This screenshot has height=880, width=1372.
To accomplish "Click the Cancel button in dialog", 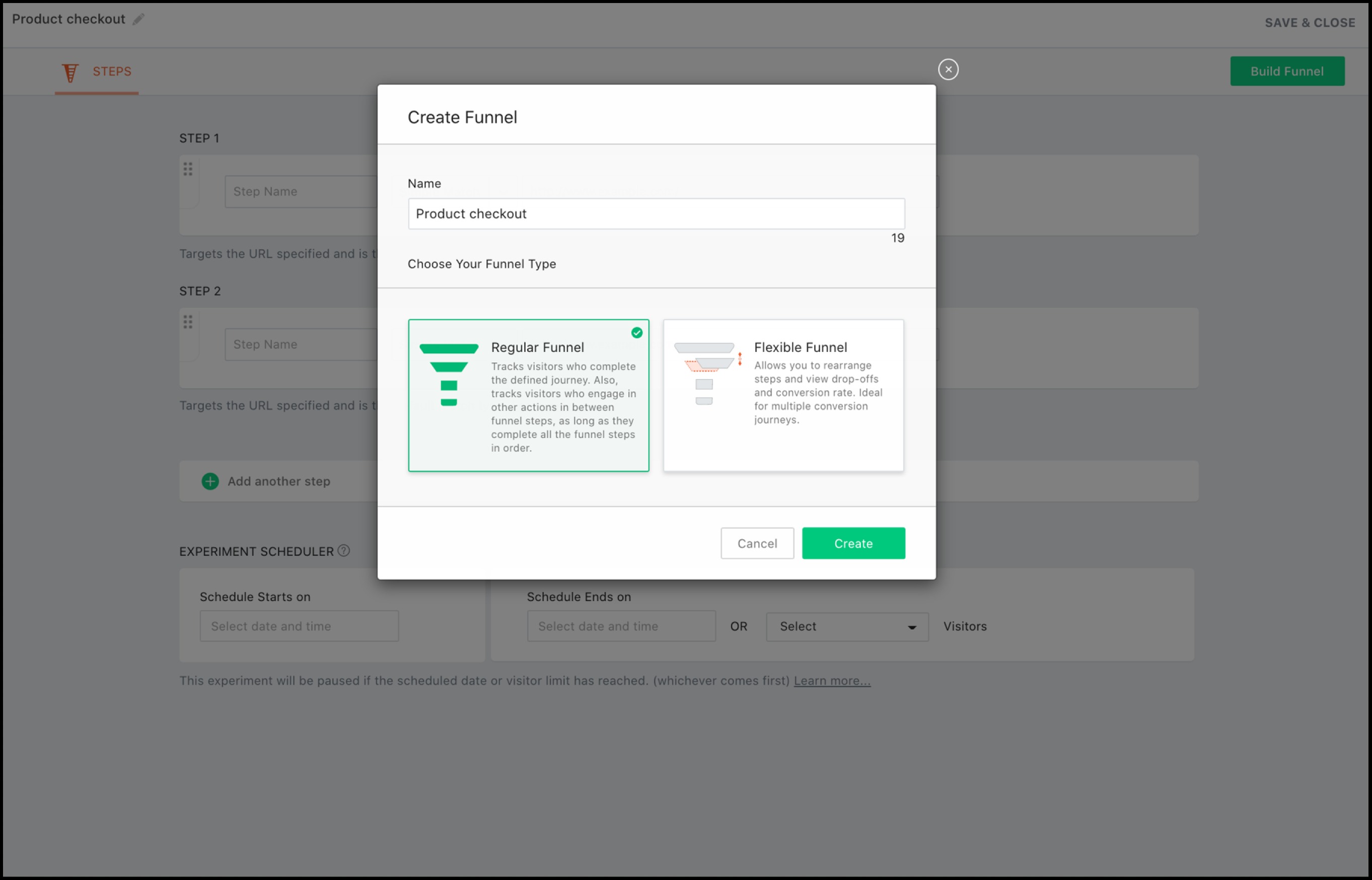I will coord(757,543).
